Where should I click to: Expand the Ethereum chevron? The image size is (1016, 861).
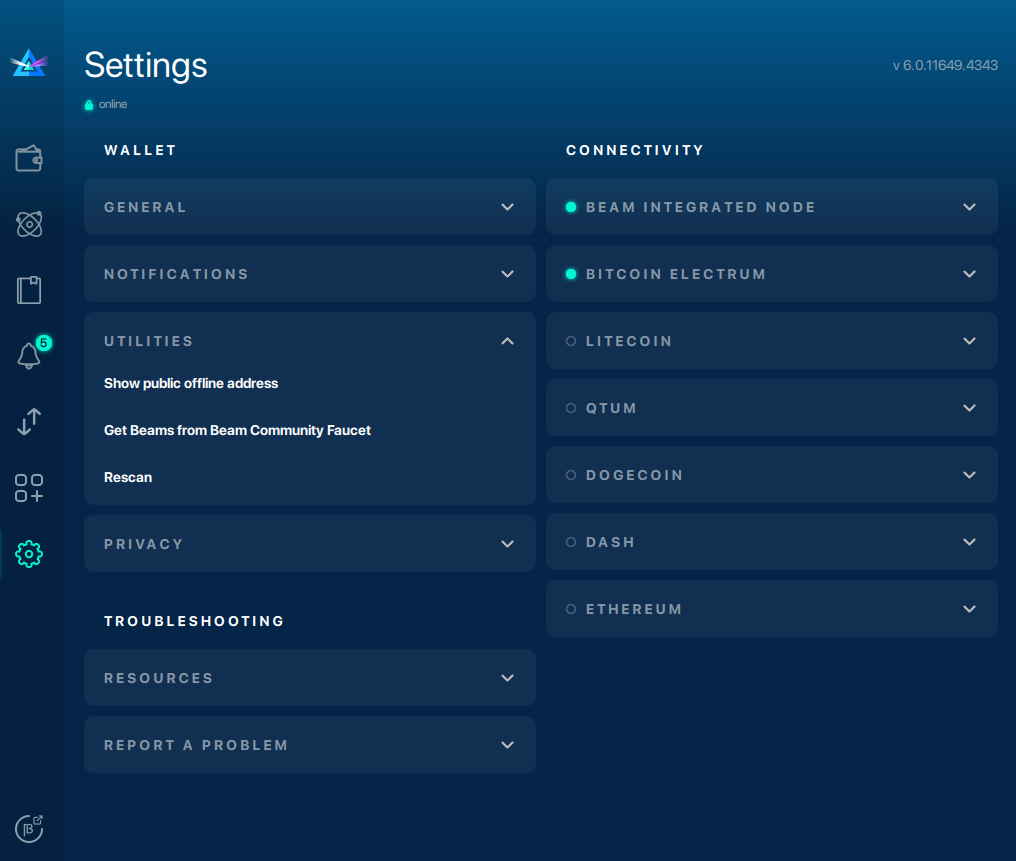click(969, 609)
